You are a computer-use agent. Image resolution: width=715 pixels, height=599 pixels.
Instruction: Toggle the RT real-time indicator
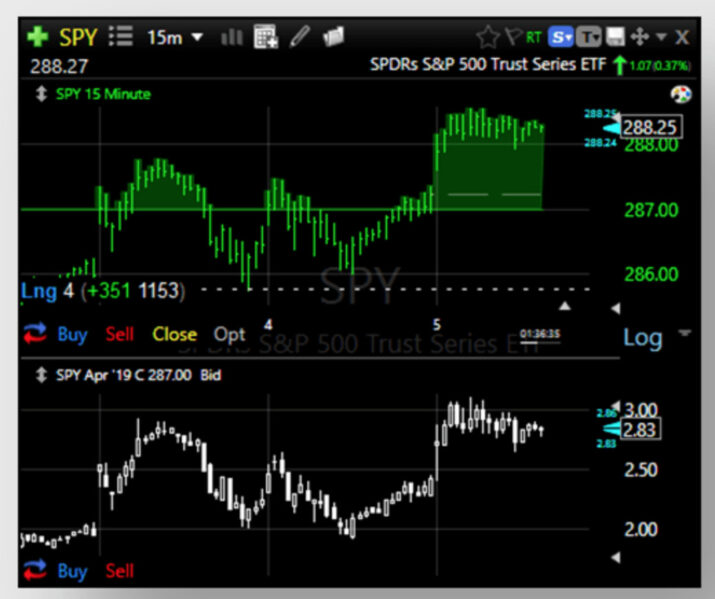533,37
